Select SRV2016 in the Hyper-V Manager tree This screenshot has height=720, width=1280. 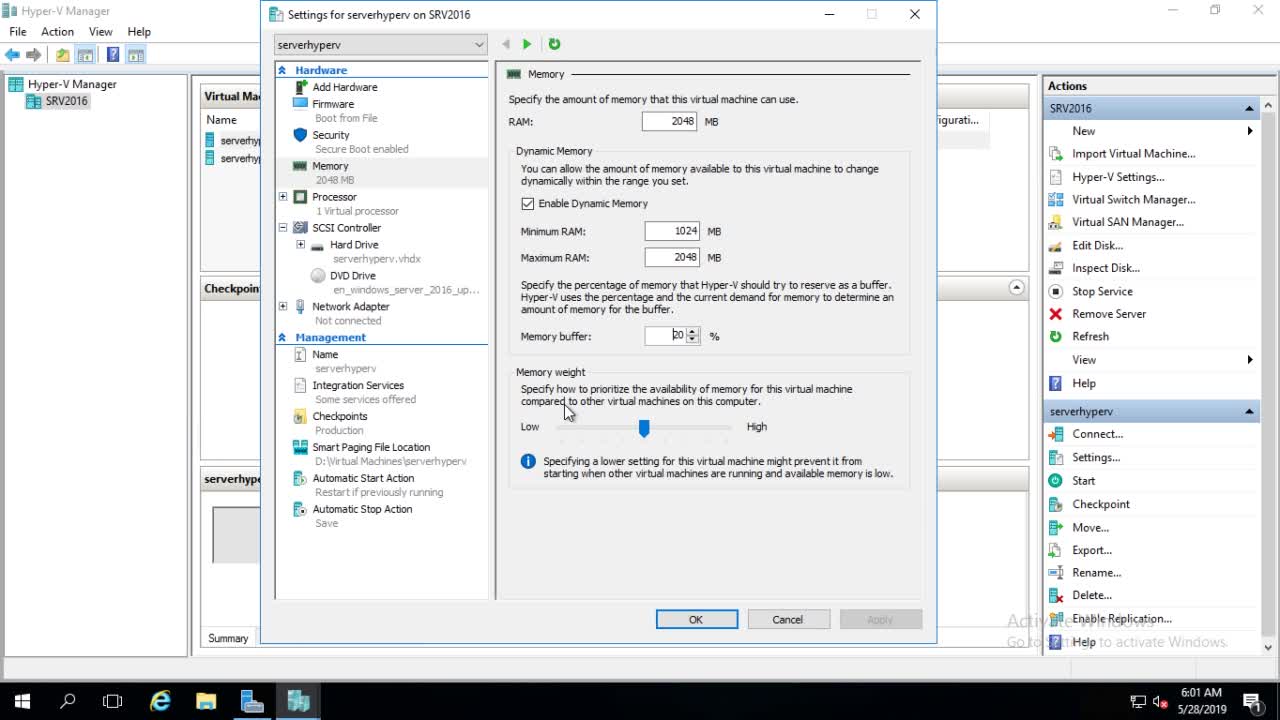(66, 101)
